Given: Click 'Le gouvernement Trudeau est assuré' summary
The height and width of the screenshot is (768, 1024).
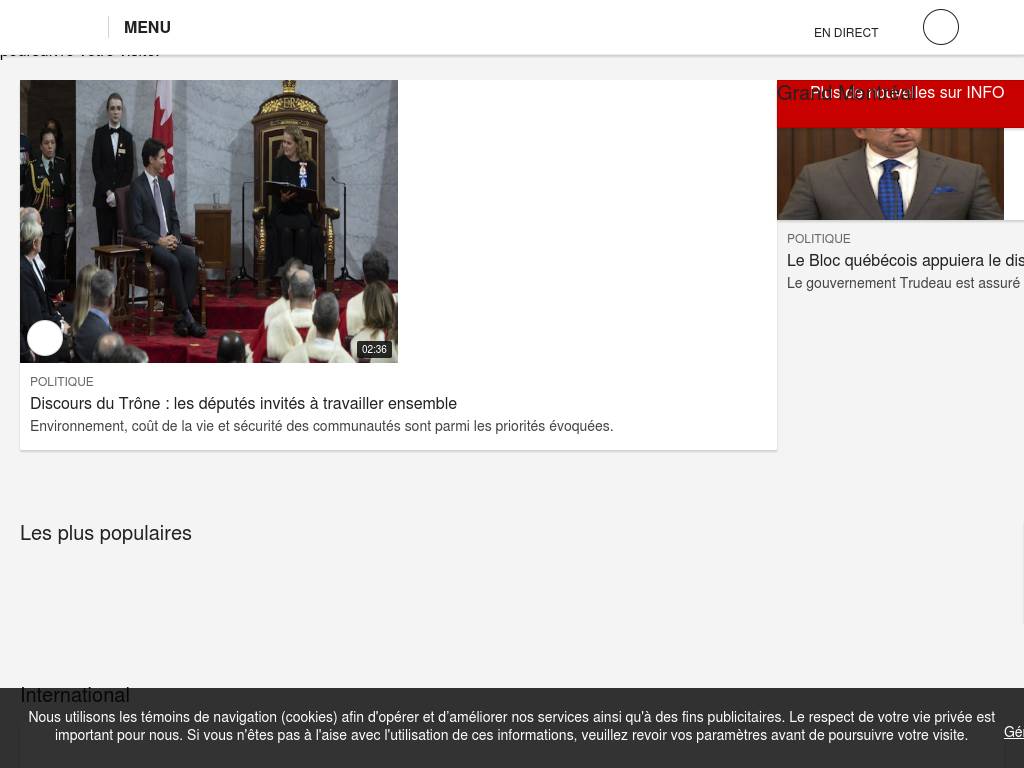Looking at the screenshot, I should (903, 283).
